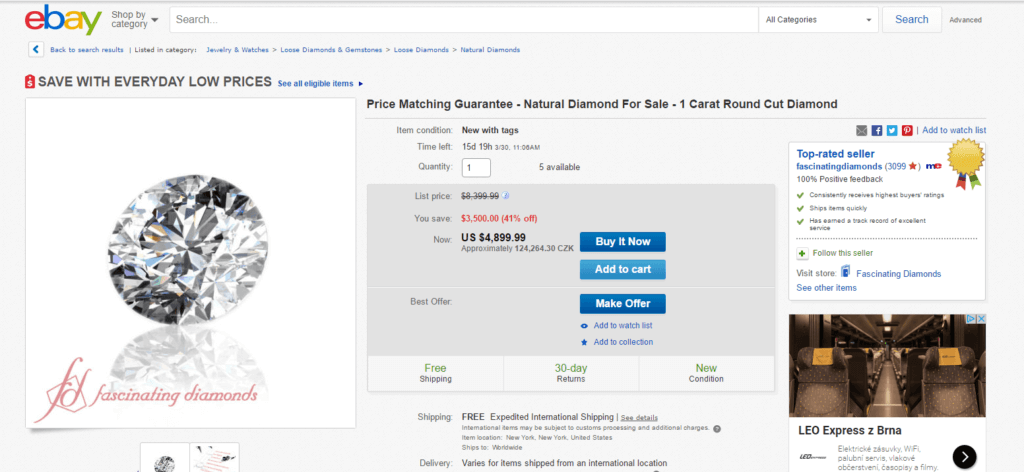Viewport: 1024px width, 472px height.
Task: Share listing via email icon
Action: 861,131
